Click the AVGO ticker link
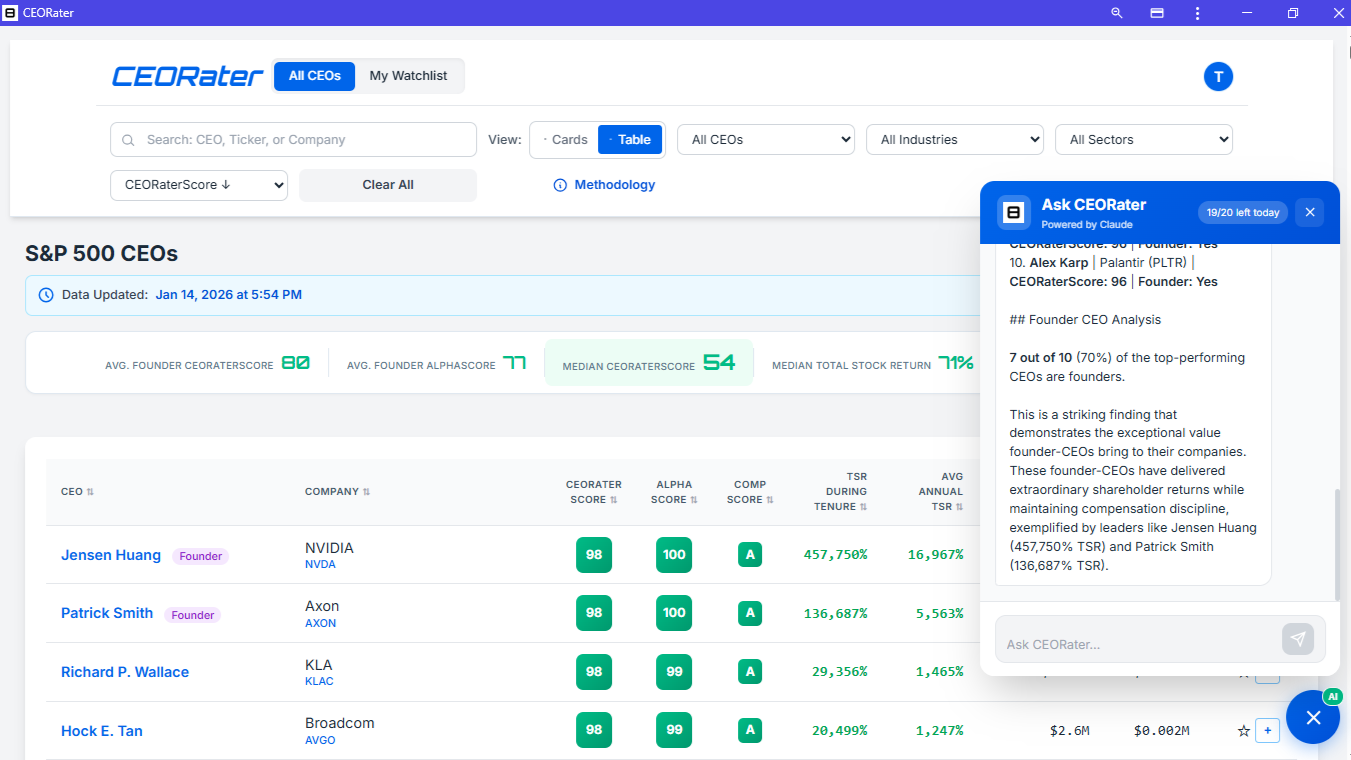 [x=320, y=740]
